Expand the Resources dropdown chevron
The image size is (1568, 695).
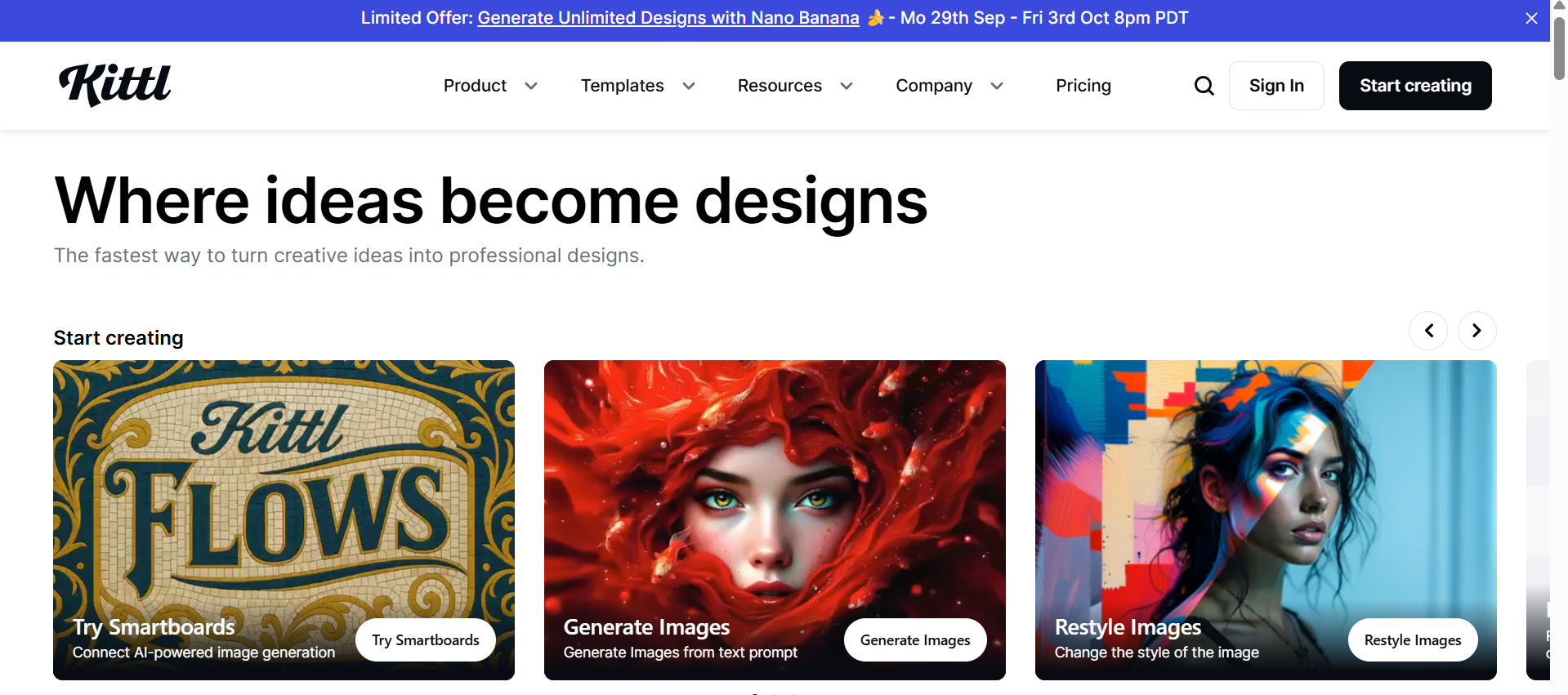pyautogui.click(x=847, y=86)
